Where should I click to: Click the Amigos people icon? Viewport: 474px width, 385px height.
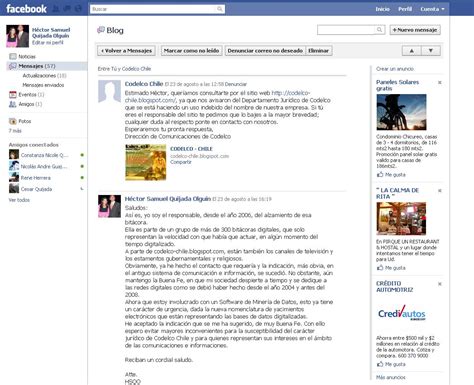13,104
